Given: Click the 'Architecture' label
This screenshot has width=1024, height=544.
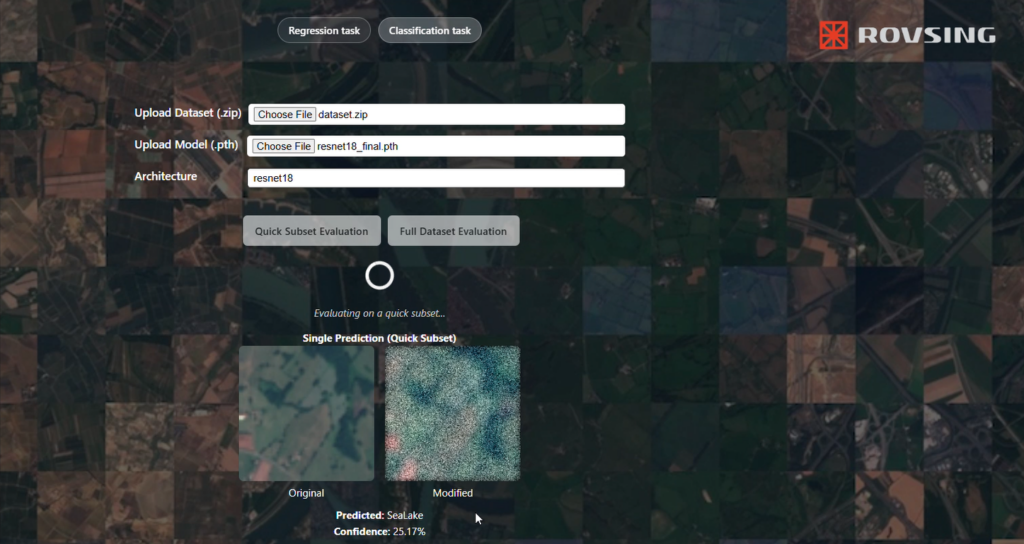Looking at the screenshot, I should pyautogui.click(x=165, y=176).
